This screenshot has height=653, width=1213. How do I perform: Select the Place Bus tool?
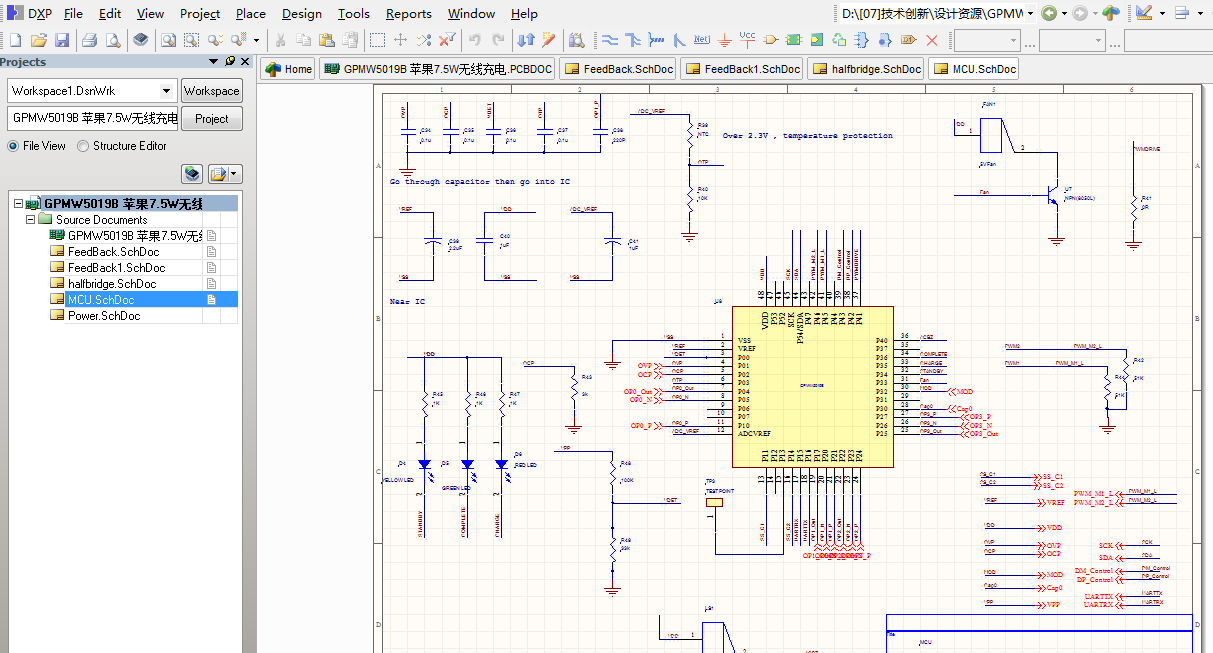(632, 40)
